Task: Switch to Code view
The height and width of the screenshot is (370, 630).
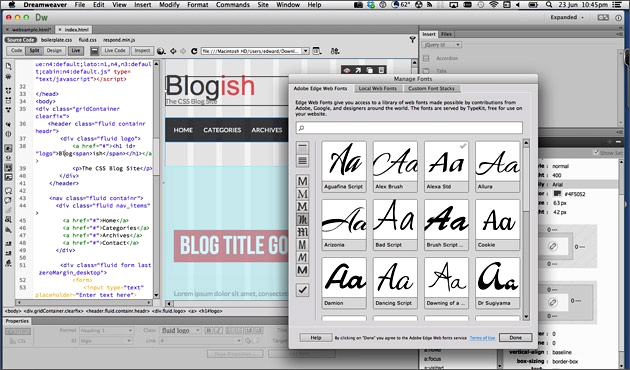Action: [x=16, y=51]
